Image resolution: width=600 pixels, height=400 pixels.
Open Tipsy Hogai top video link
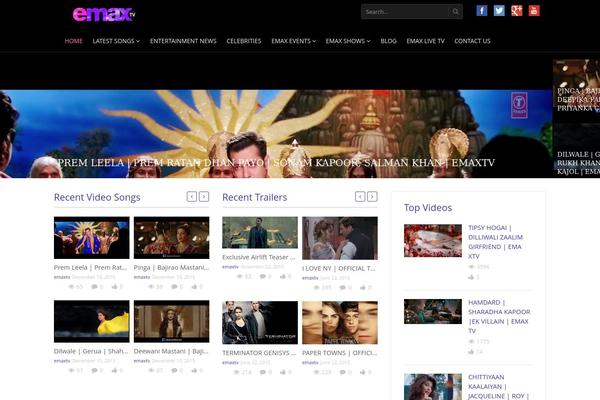pos(496,242)
